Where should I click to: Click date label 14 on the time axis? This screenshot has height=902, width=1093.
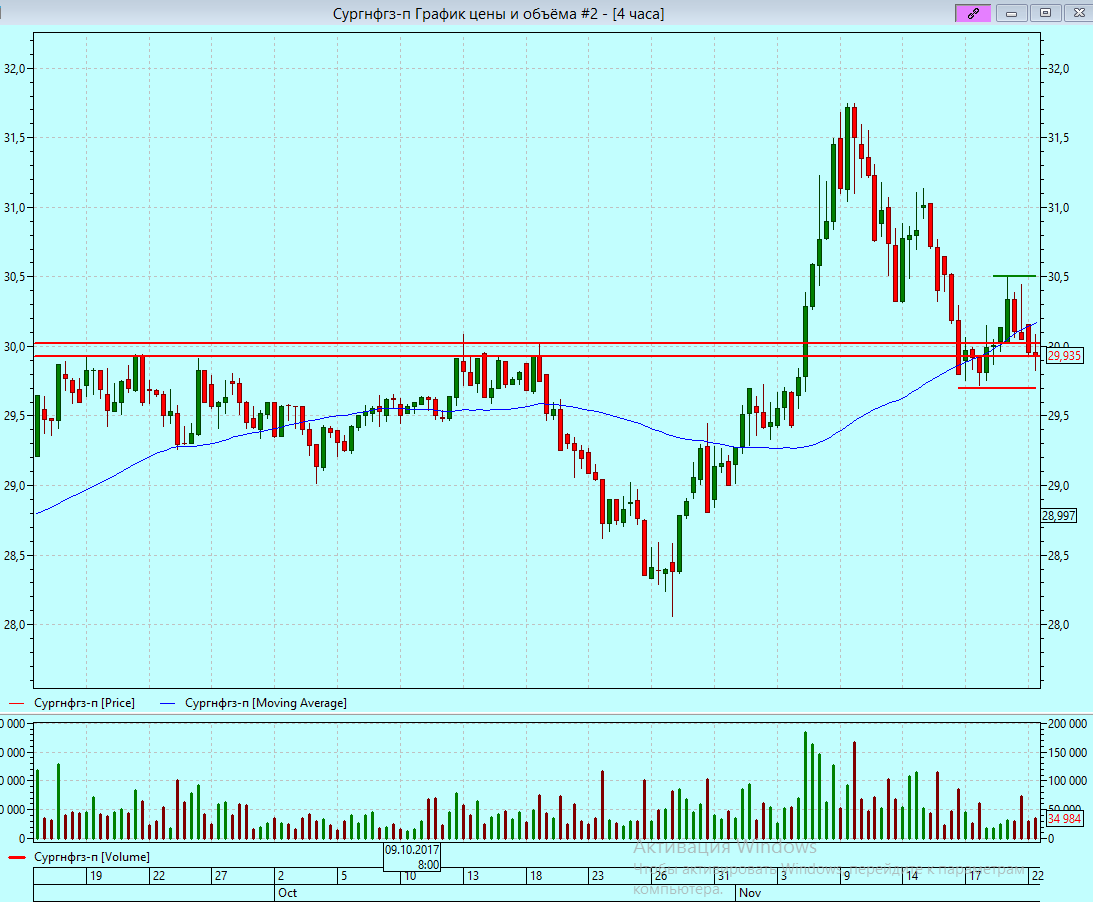[912, 876]
